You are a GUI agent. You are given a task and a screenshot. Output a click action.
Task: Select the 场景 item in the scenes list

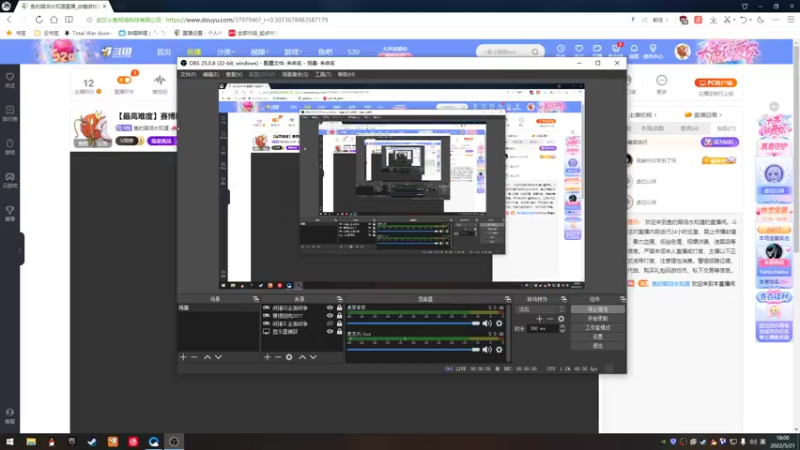[218, 308]
